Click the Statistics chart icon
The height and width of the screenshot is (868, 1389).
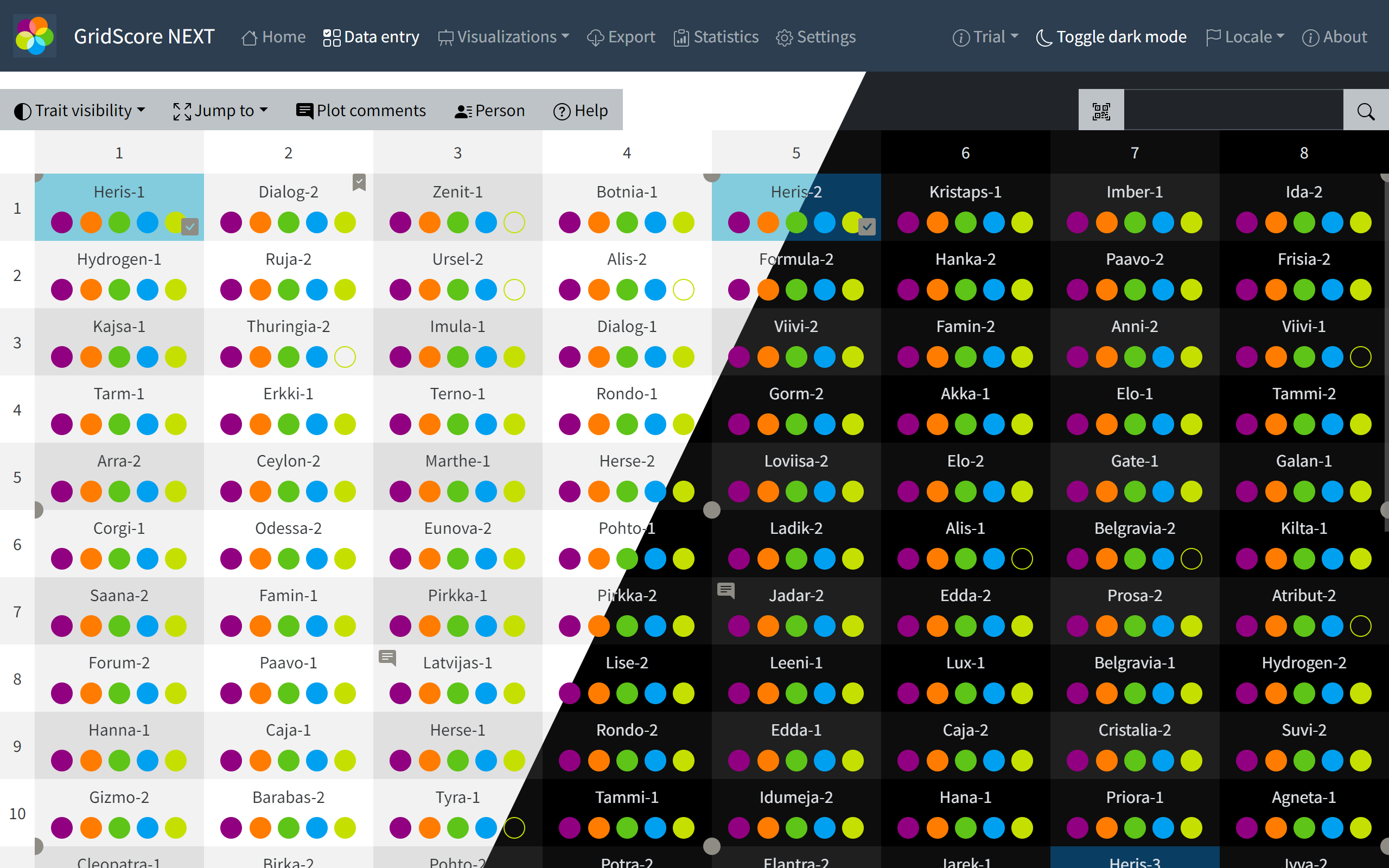point(681,38)
